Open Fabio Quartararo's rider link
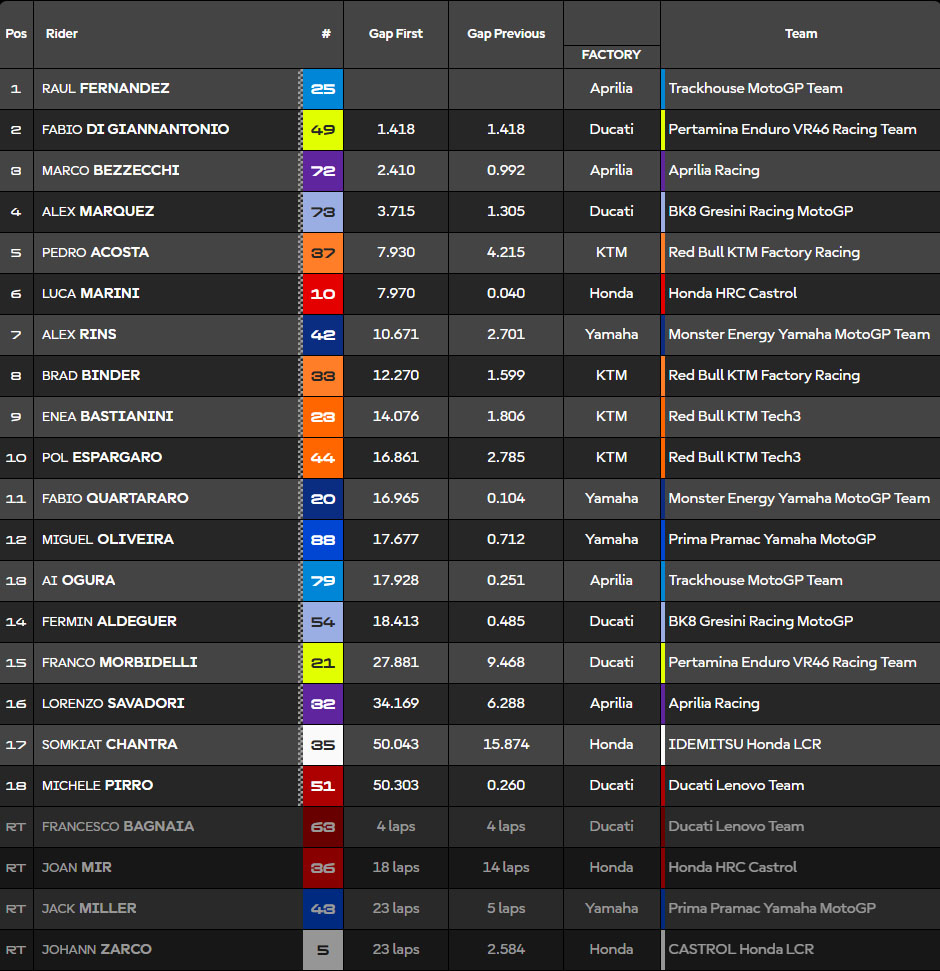Image resolution: width=940 pixels, height=971 pixels. [x=115, y=499]
